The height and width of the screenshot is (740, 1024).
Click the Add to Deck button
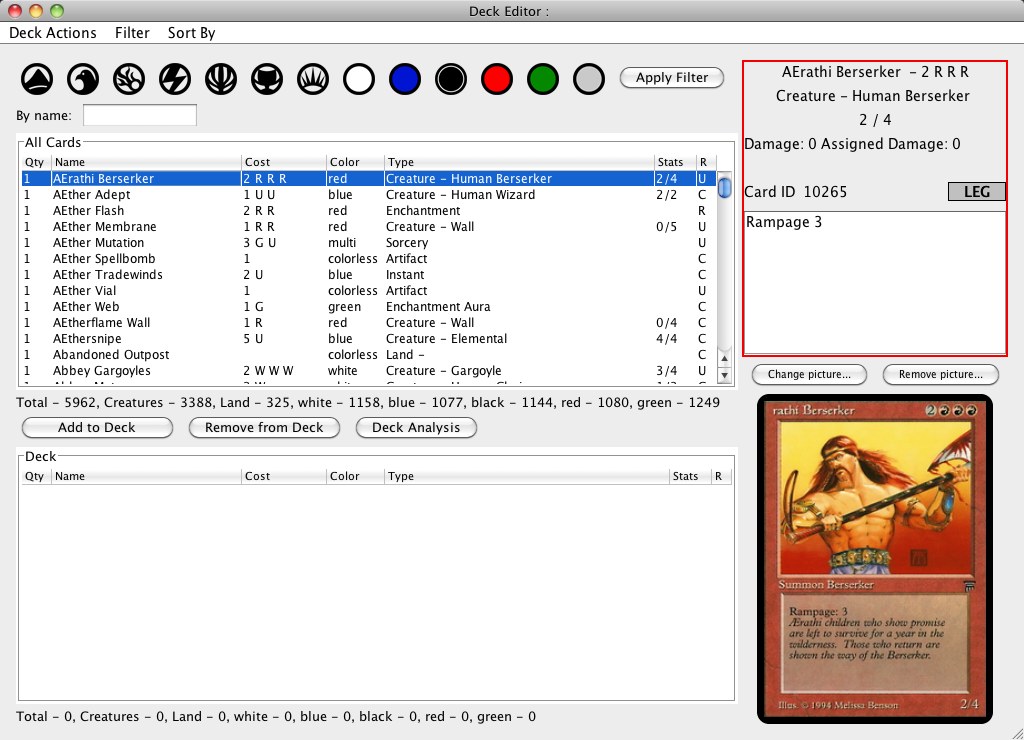coord(97,427)
